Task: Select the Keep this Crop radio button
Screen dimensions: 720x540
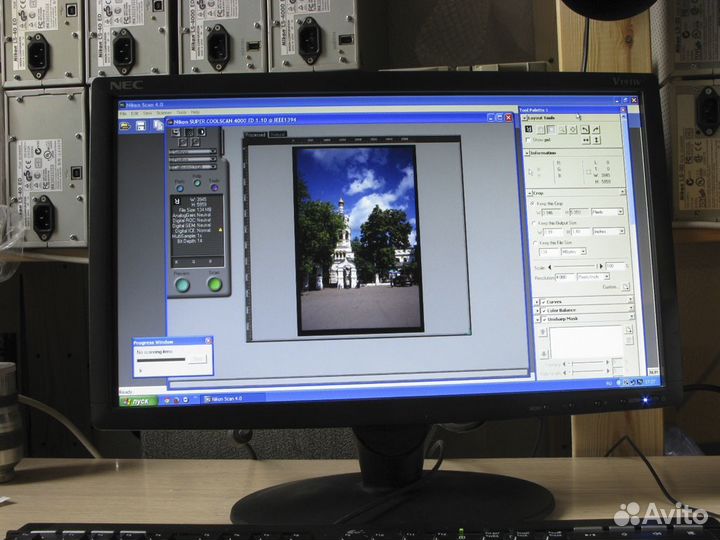Action: point(530,203)
